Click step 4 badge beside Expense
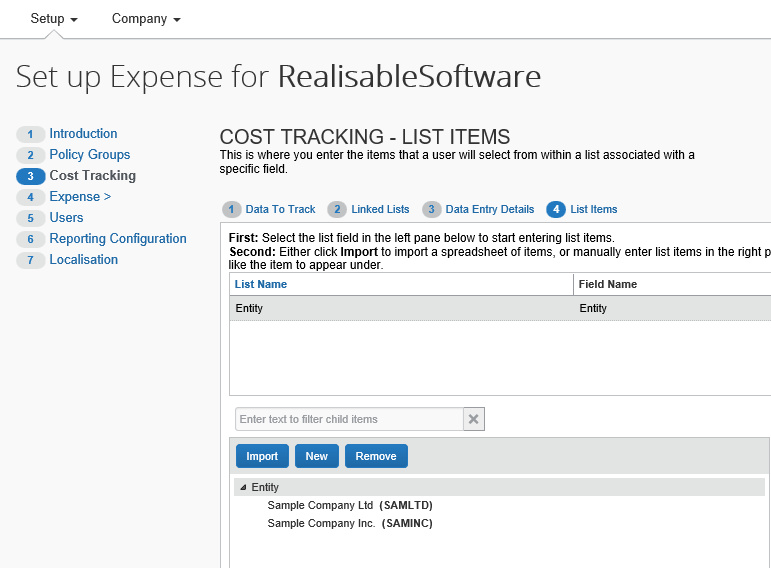This screenshot has height=568, width=771. pyautogui.click(x=31, y=197)
